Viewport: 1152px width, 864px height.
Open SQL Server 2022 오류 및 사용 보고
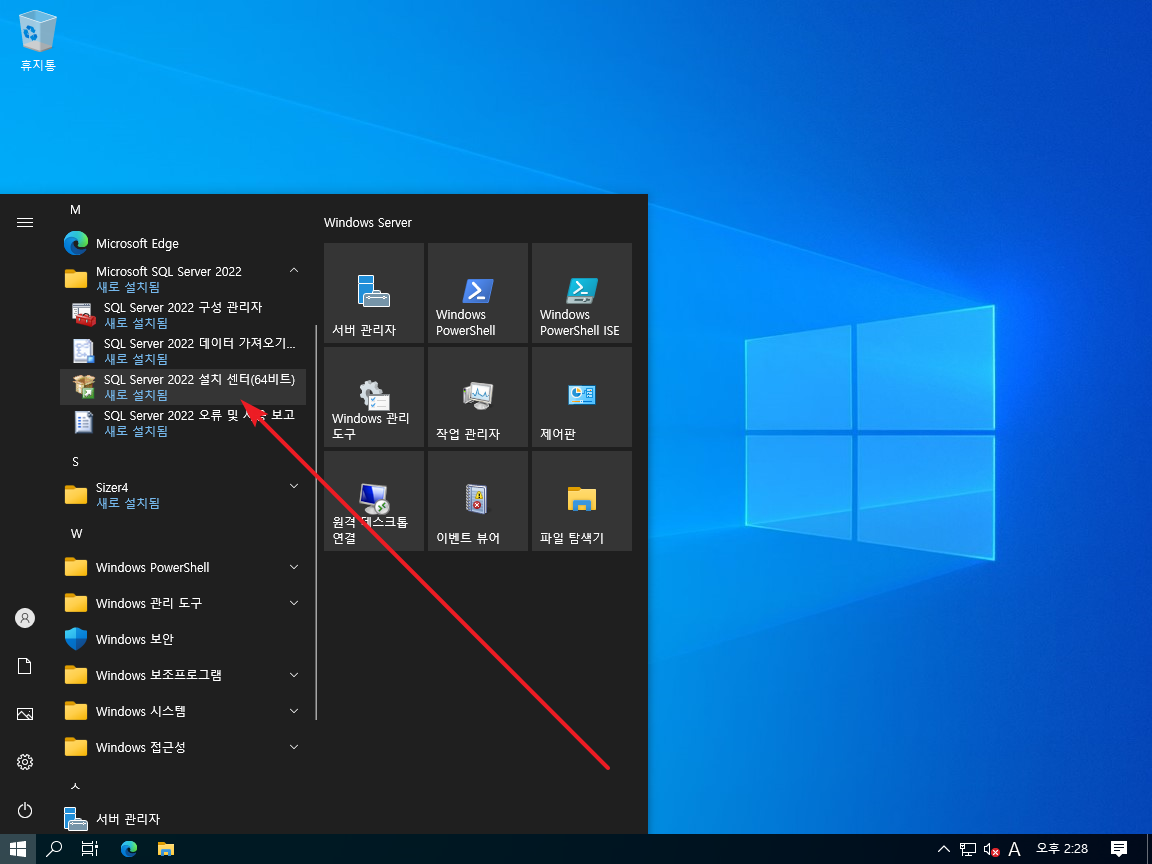(x=183, y=422)
